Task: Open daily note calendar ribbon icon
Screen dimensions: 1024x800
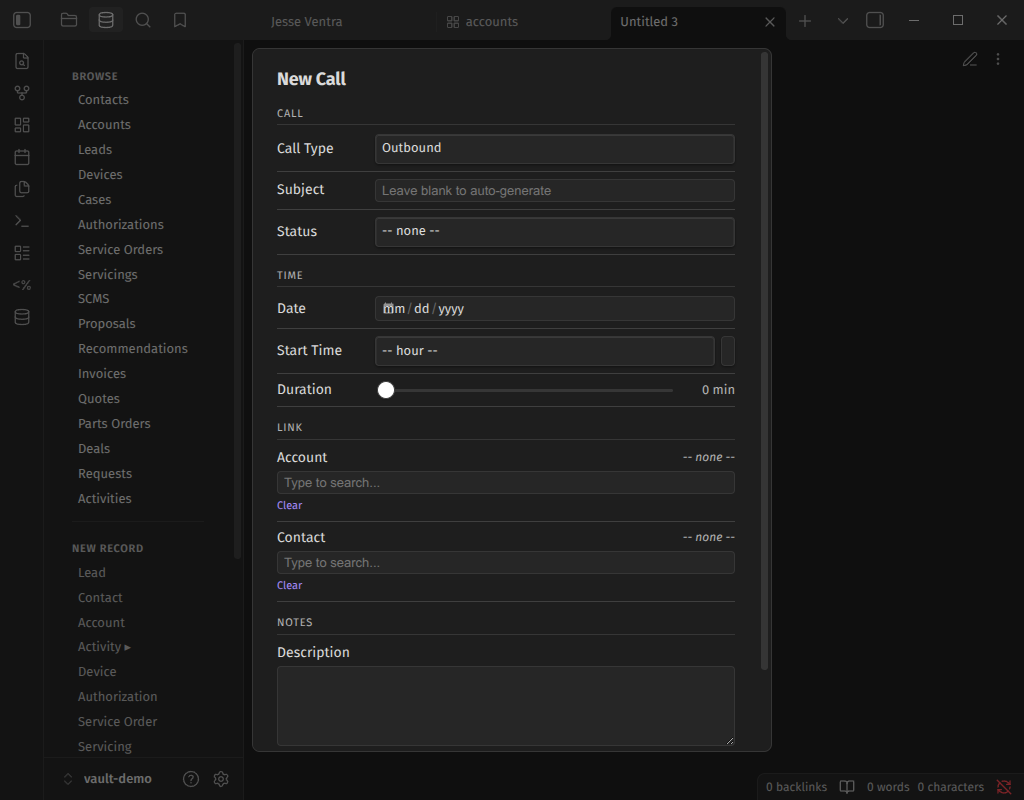Action: pos(22,157)
